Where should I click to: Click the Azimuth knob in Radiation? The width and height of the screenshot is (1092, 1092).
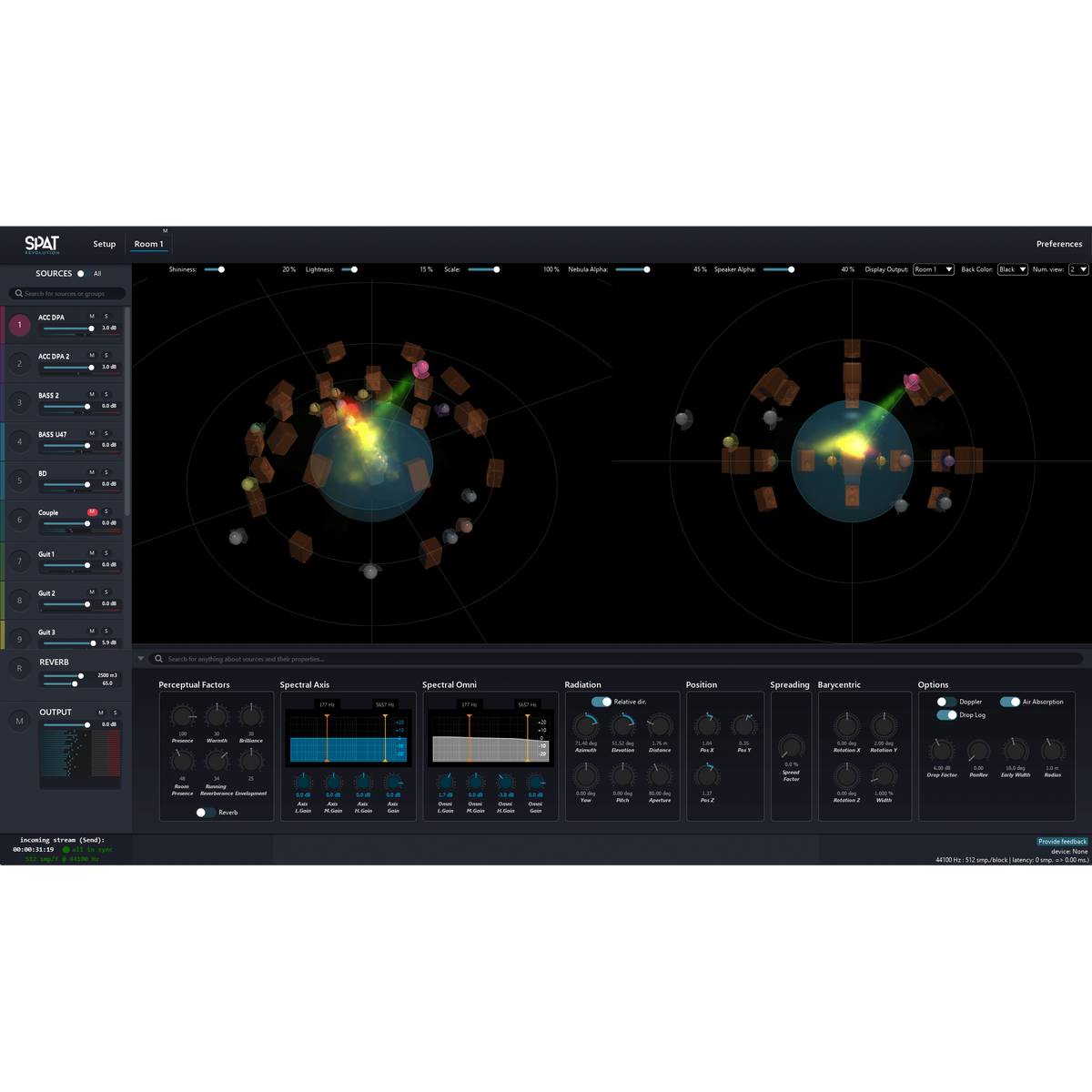(x=586, y=725)
